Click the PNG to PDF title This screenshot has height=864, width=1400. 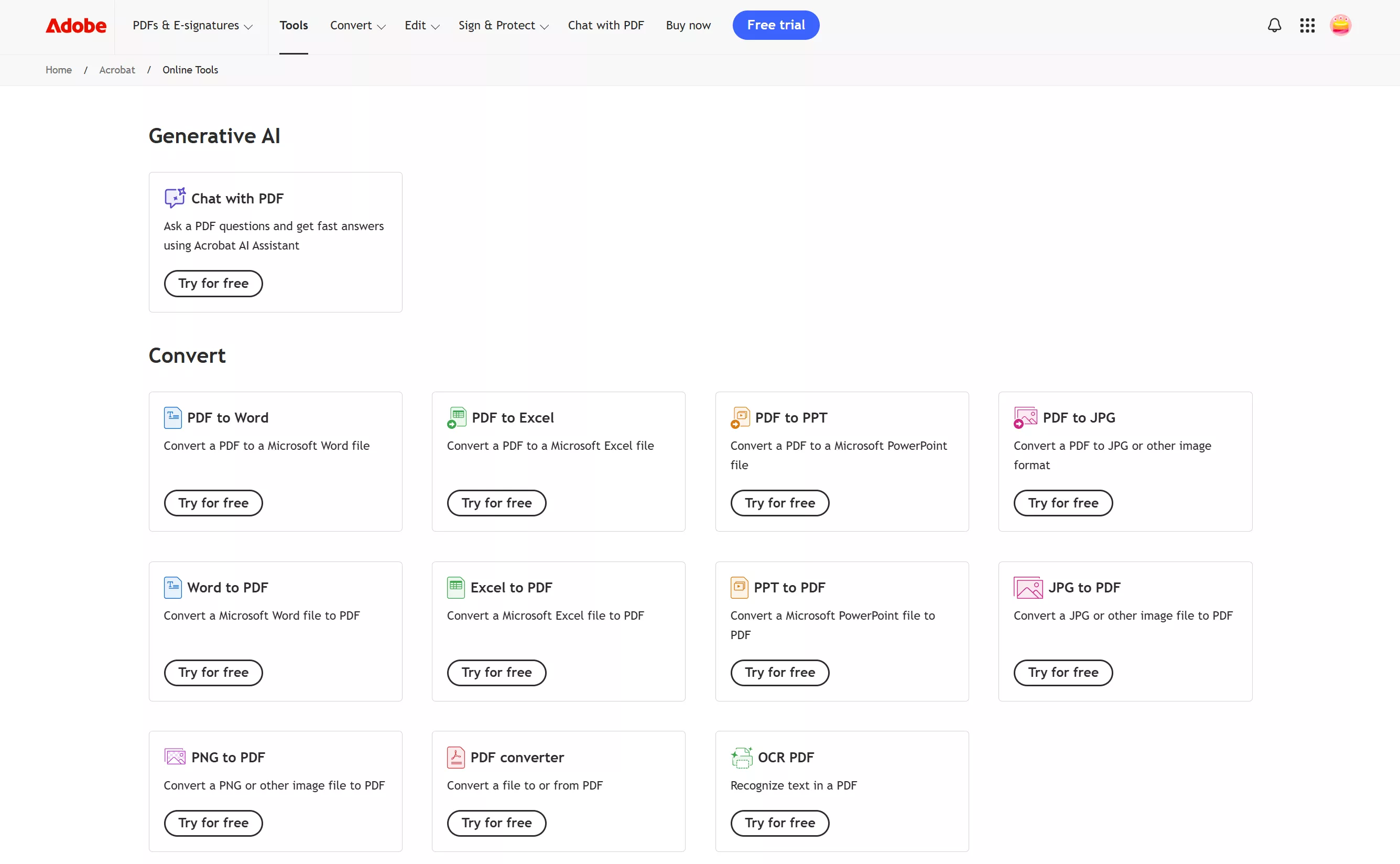click(x=228, y=757)
